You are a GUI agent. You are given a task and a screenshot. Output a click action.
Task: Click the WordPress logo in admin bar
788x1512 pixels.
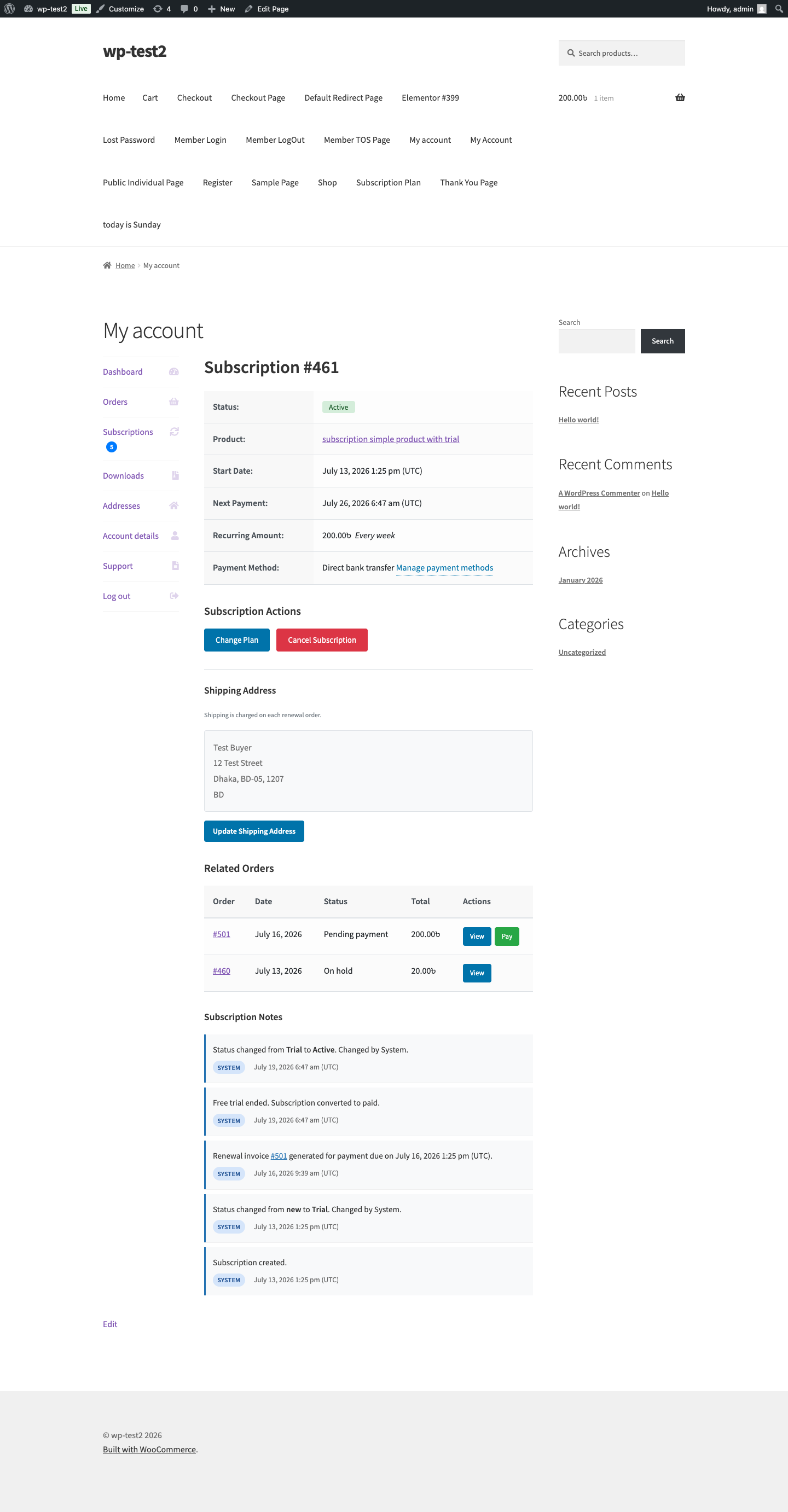tap(9, 9)
